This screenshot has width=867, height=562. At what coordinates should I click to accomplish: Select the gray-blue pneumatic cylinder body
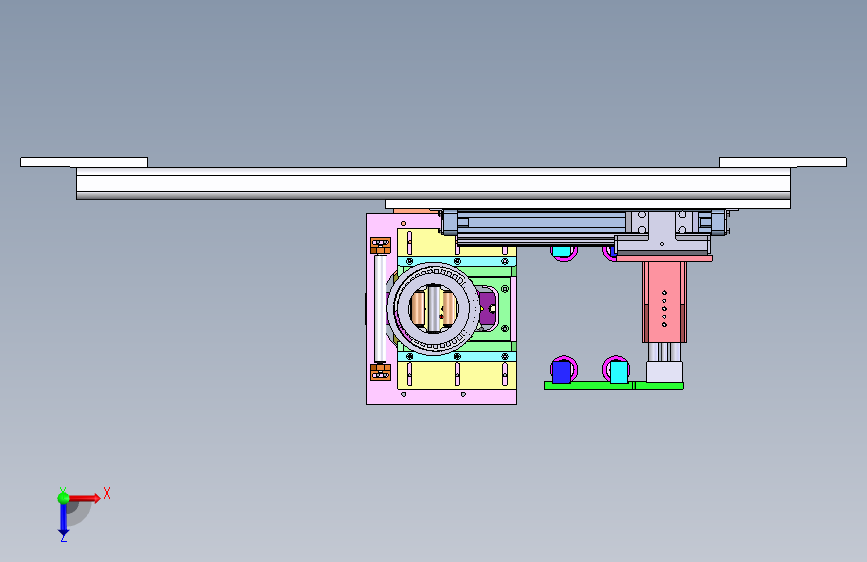coord(541,223)
